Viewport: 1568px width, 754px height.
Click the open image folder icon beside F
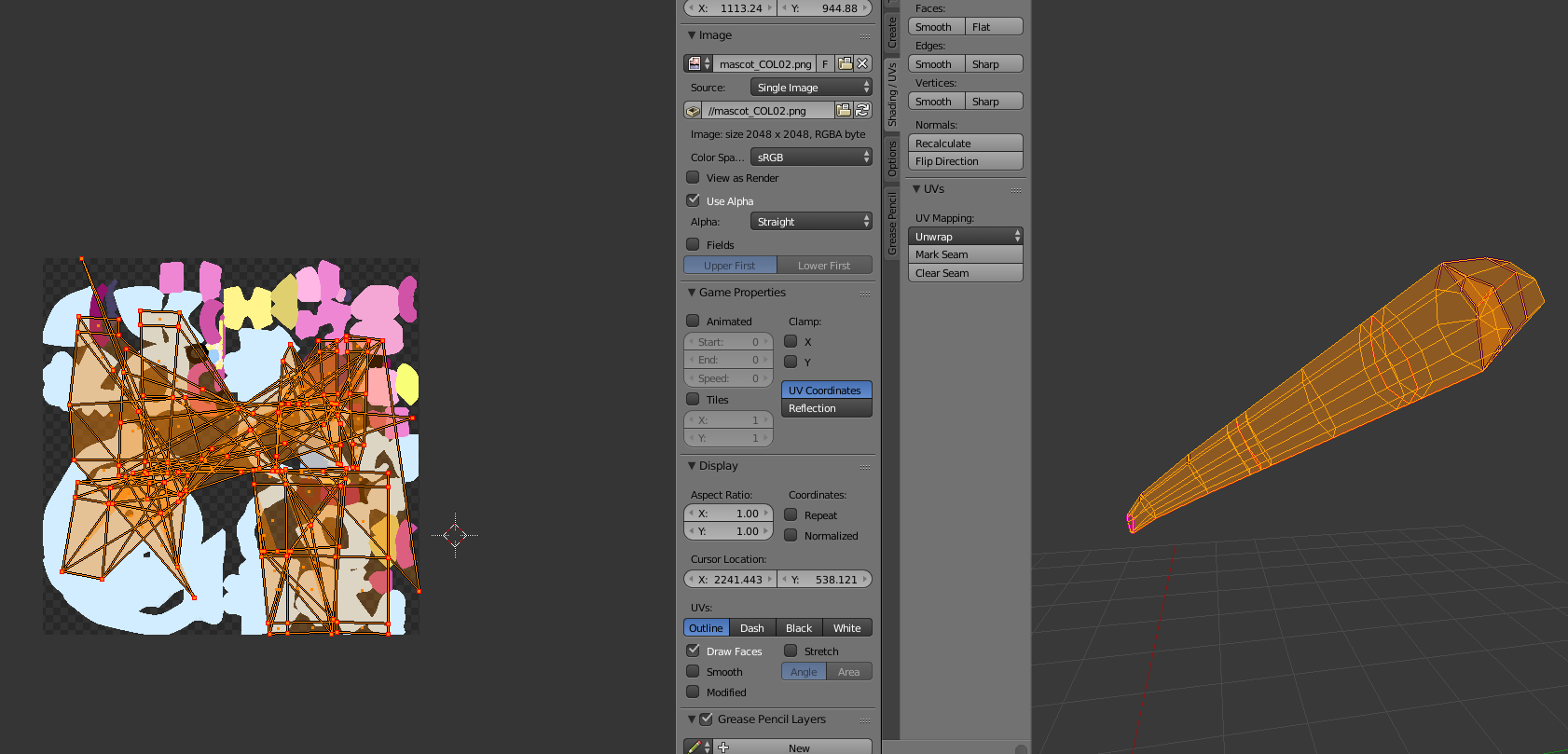pos(845,63)
